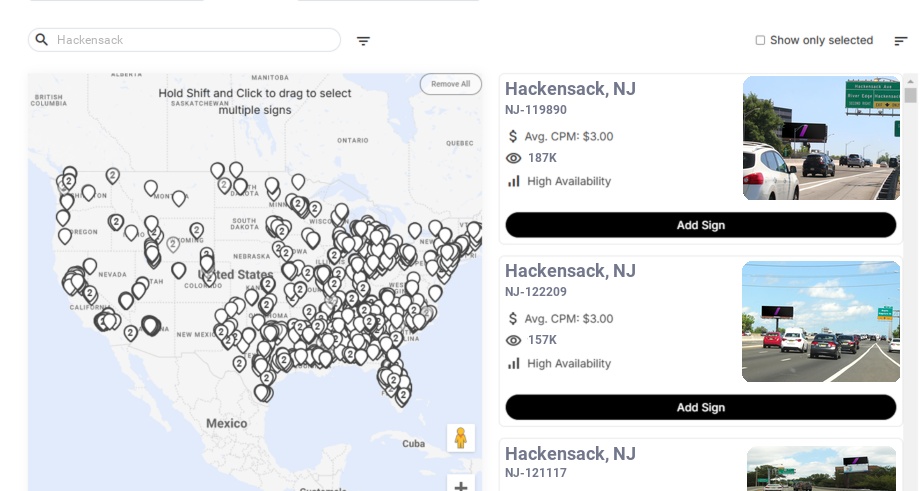Add Sign for listing NJ-122209
This screenshot has height=491, width=920.
[x=700, y=407]
